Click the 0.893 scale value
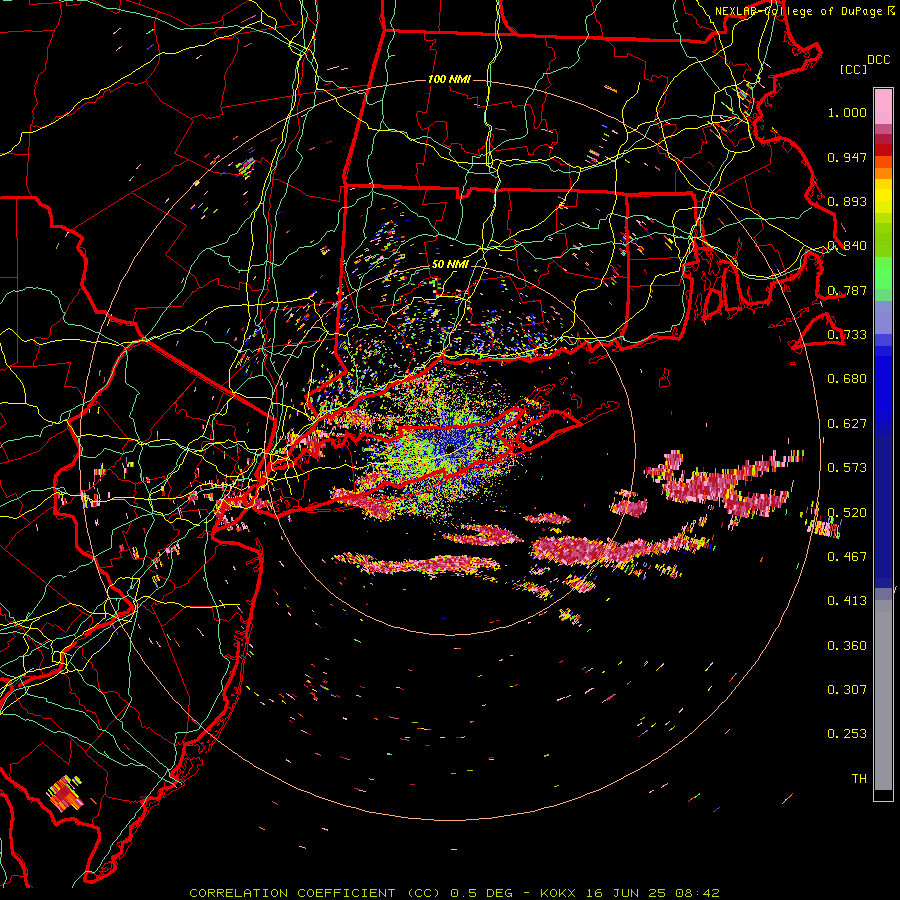Image resolution: width=900 pixels, height=900 pixels. tap(847, 201)
